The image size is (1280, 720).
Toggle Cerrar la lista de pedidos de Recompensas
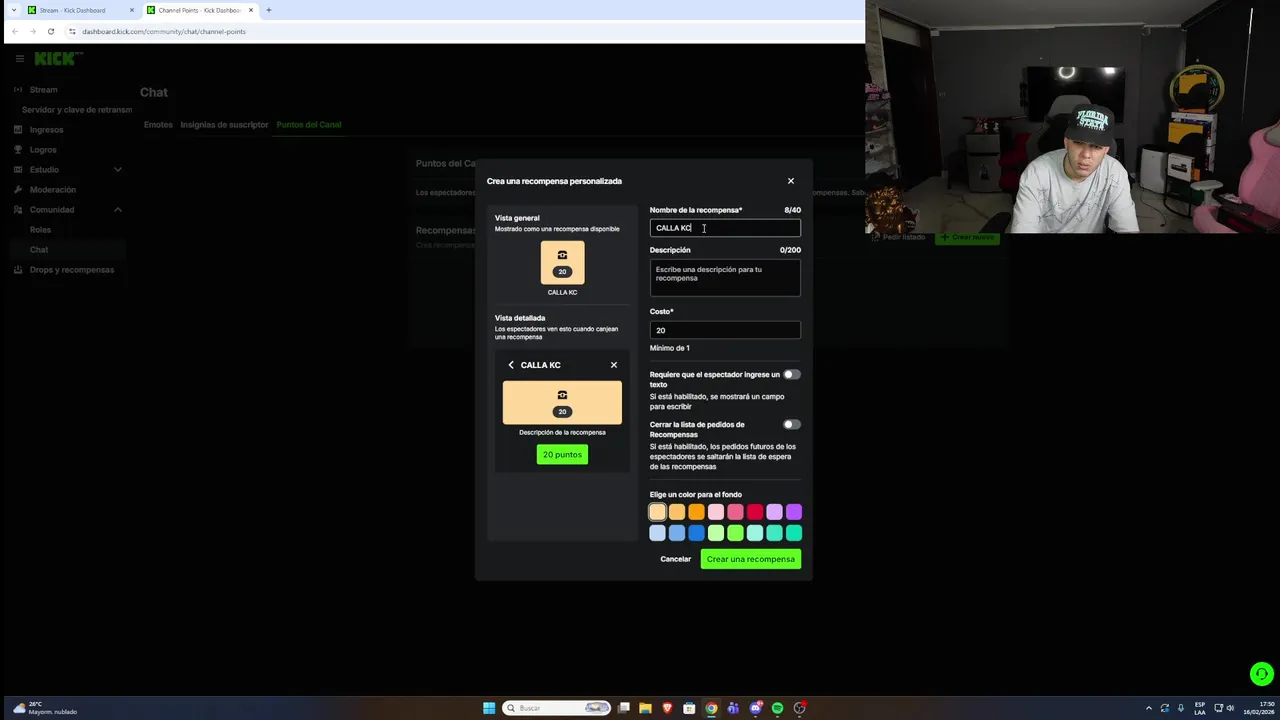click(792, 424)
